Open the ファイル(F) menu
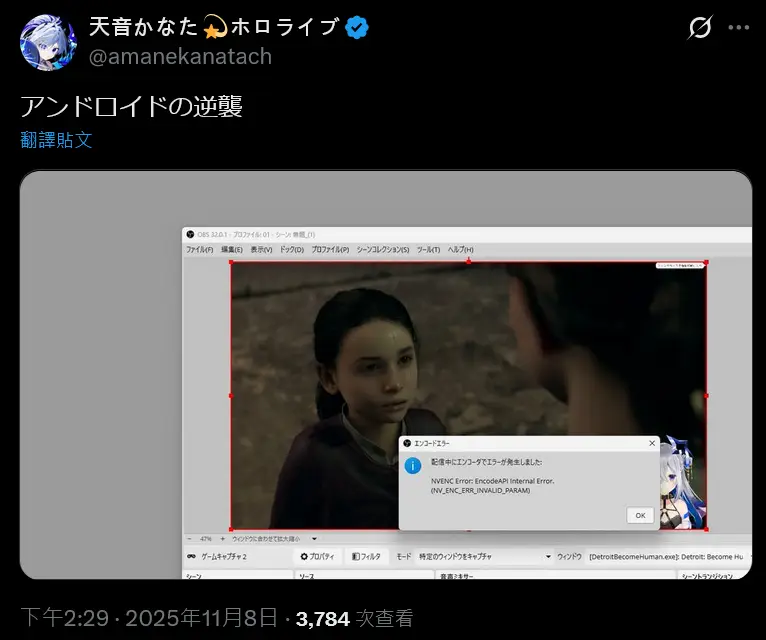Screen dimensions: 766x640 coord(200,249)
